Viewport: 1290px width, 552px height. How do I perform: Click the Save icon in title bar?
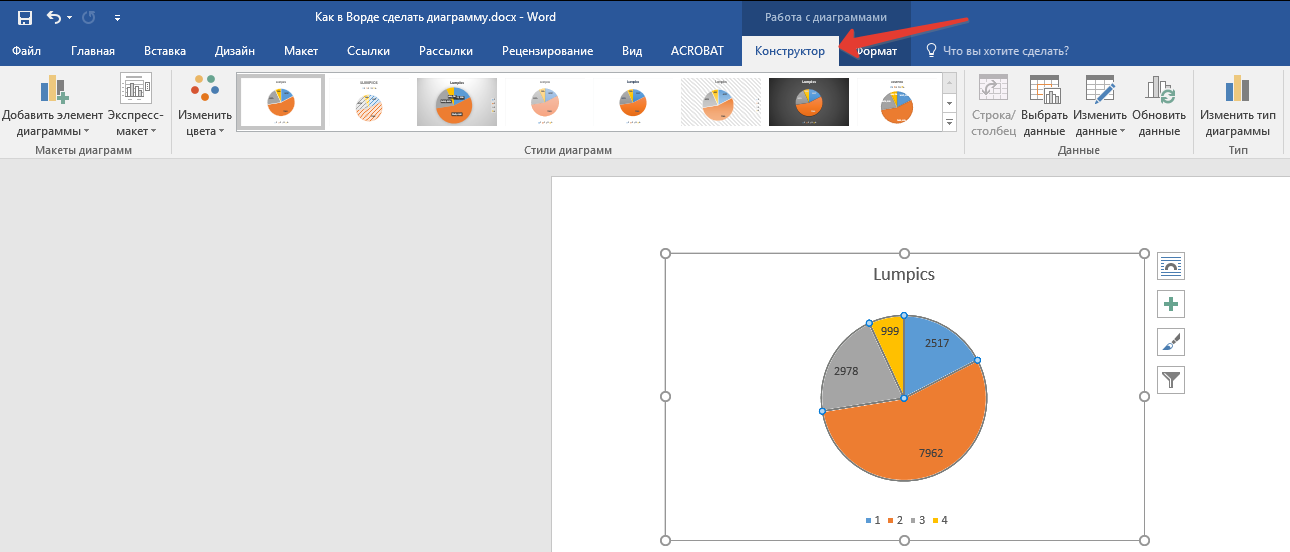(25, 18)
